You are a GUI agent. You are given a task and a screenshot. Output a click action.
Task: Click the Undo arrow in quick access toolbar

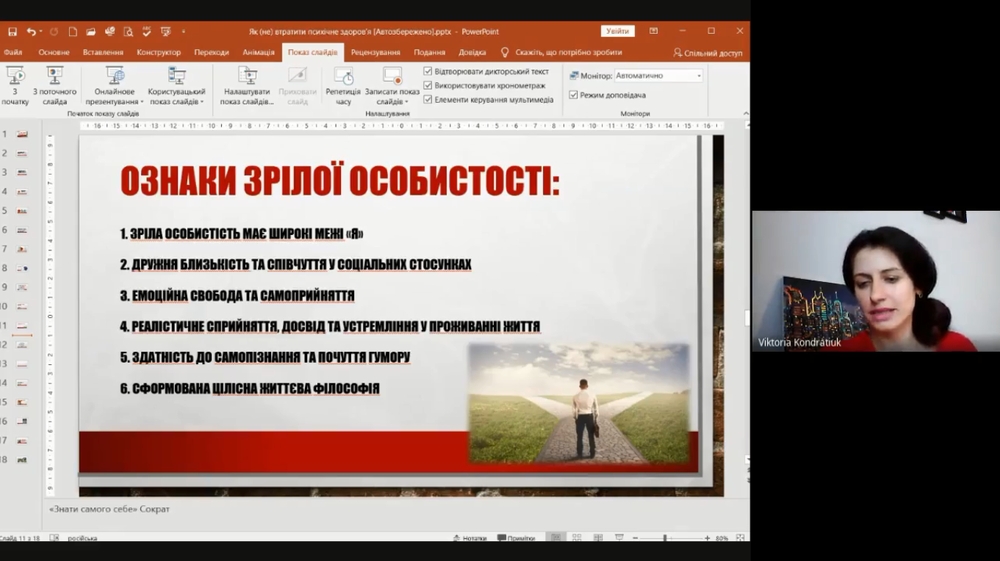click(32, 32)
